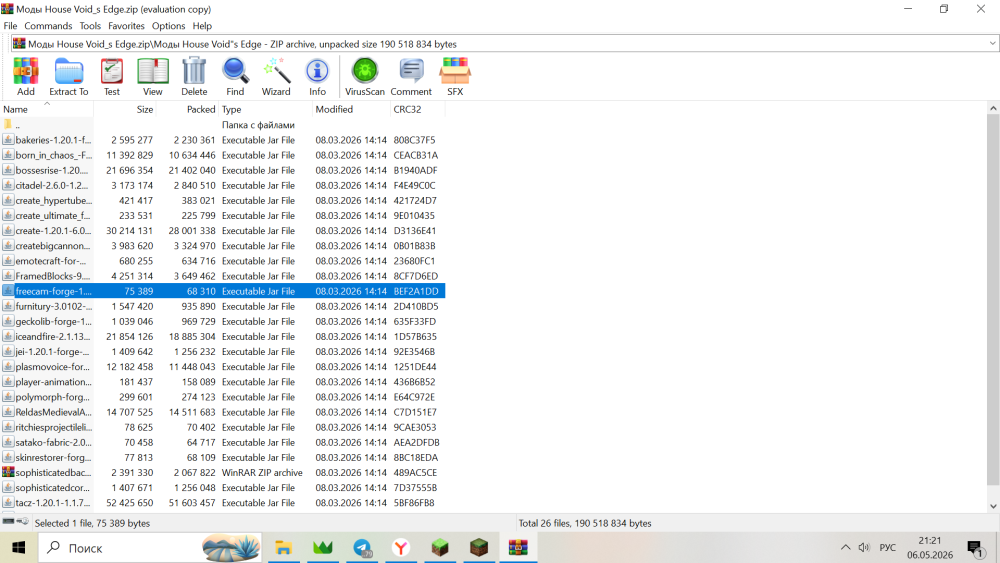This screenshot has height=563, width=1000.
Task: Launch the Wizard tool
Action: click(276, 77)
